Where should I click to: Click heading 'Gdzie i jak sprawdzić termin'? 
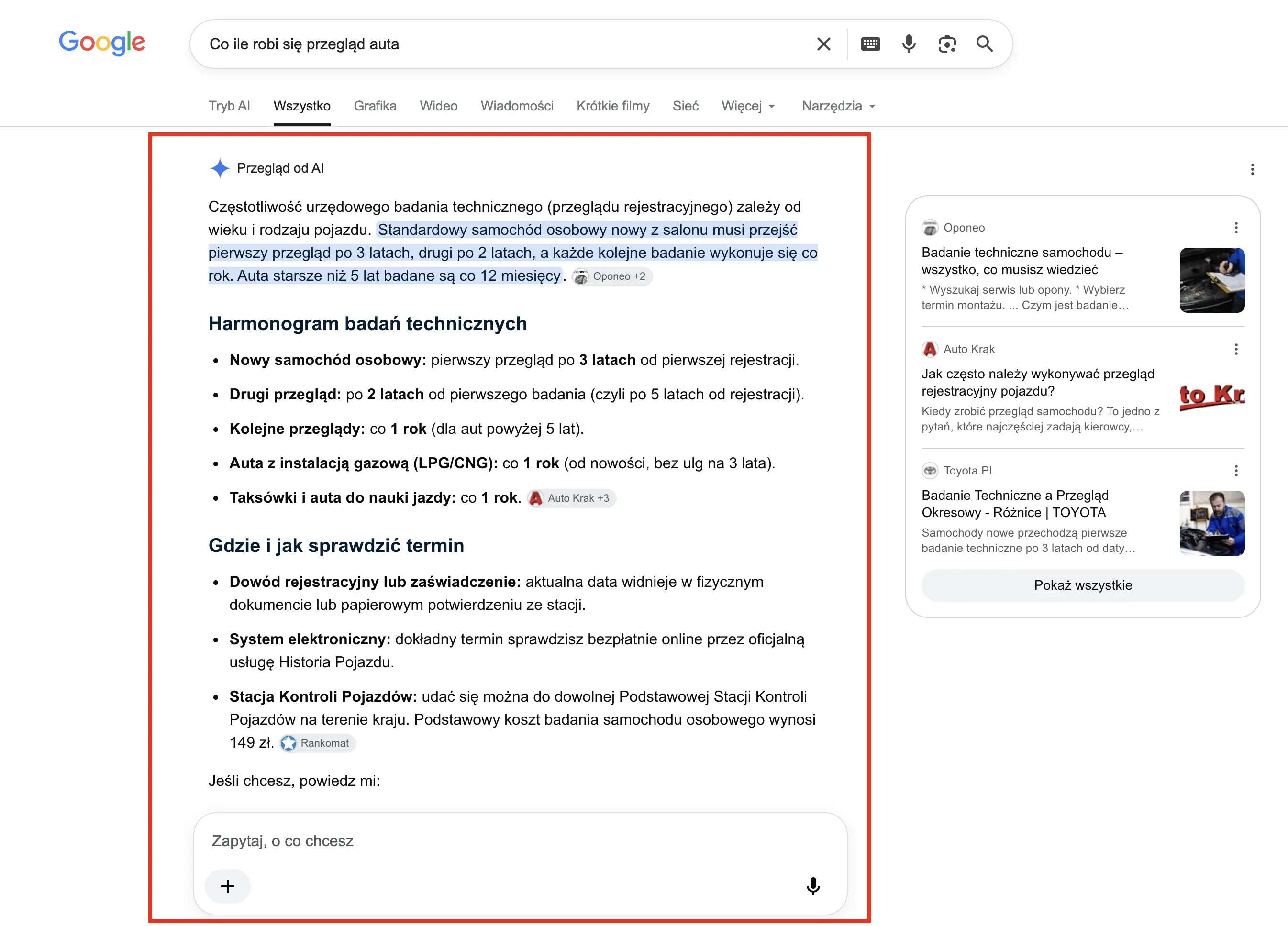336,546
